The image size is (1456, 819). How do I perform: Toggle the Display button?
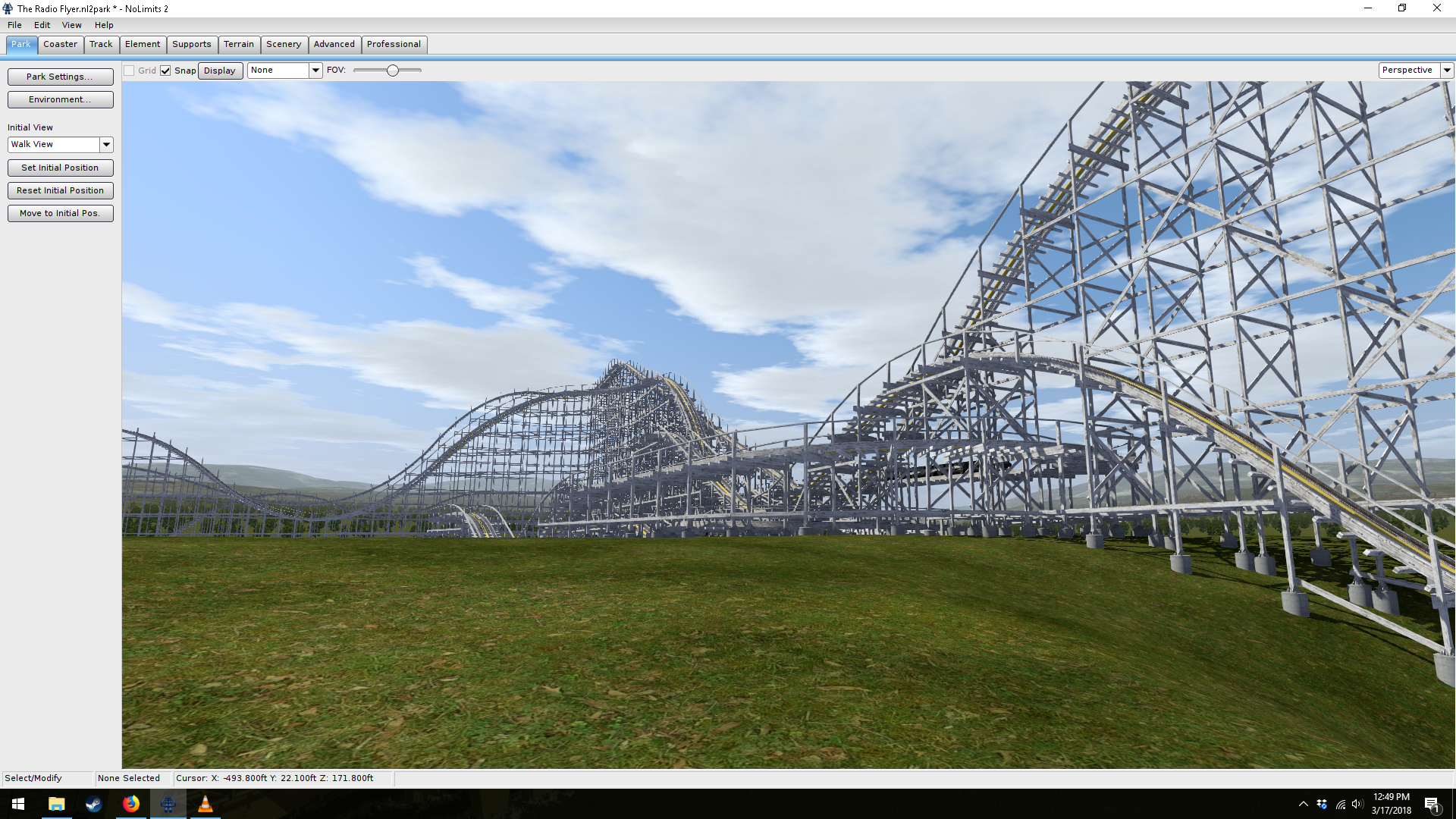pyautogui.click(x=220, y=71)
